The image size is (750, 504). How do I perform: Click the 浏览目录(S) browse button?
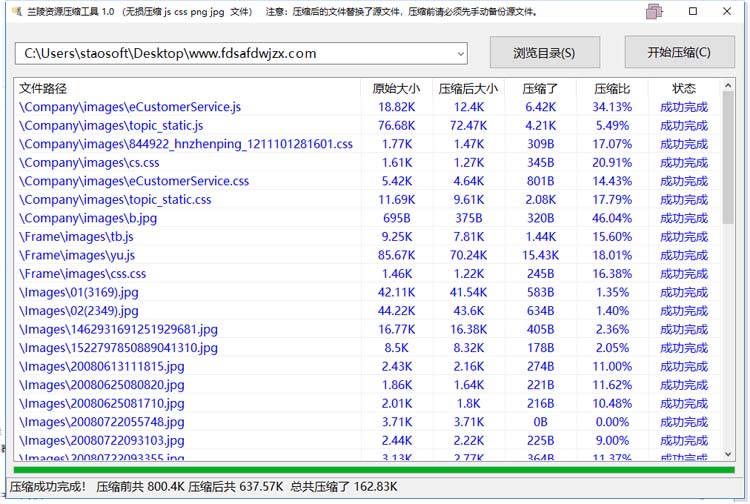[x=544, y=53]
